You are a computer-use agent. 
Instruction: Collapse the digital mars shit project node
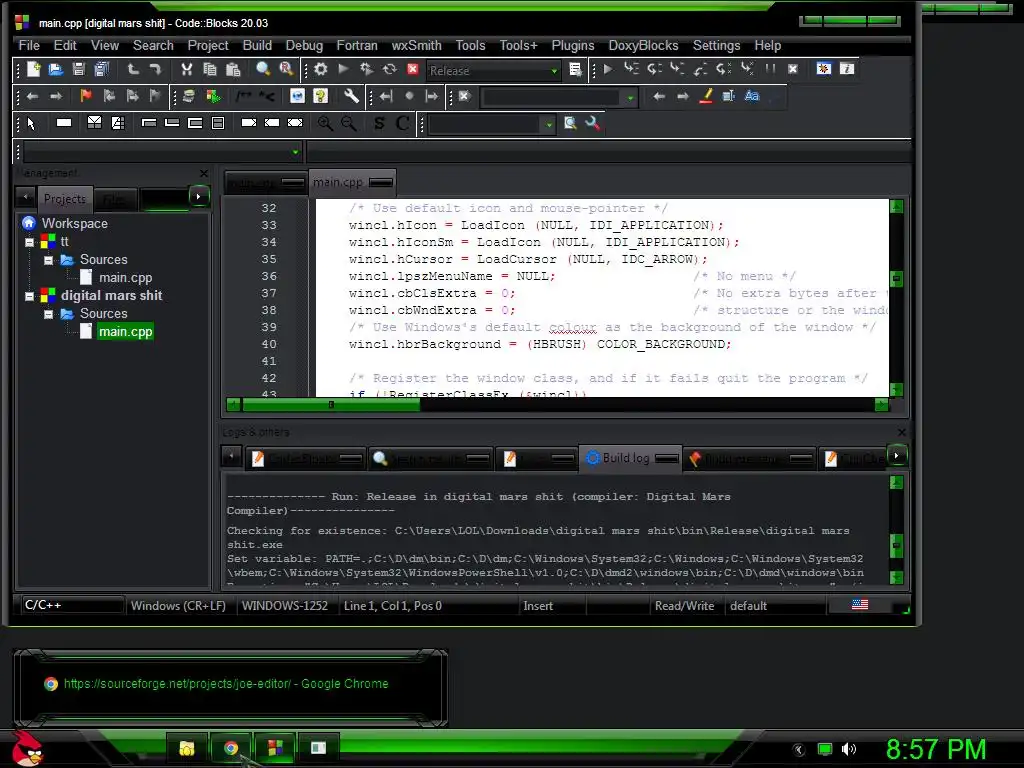coord(29,296)
